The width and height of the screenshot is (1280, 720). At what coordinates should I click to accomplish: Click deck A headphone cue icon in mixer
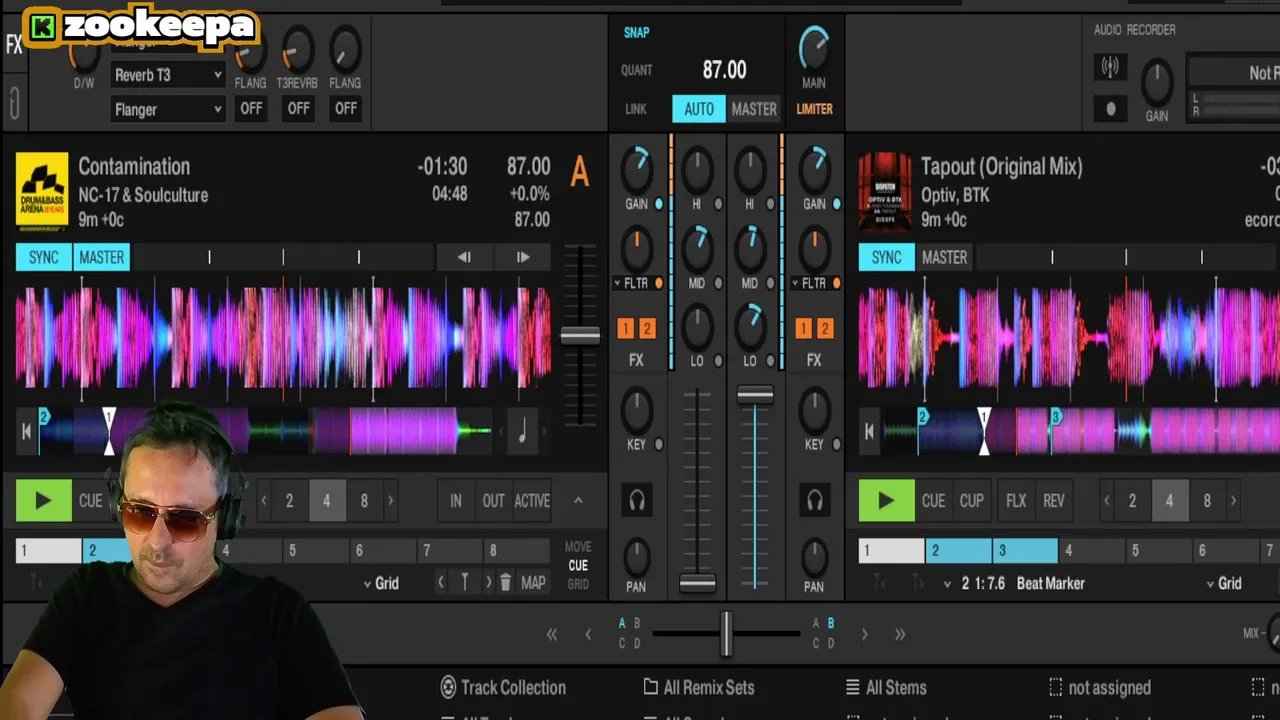pos(637,500)
